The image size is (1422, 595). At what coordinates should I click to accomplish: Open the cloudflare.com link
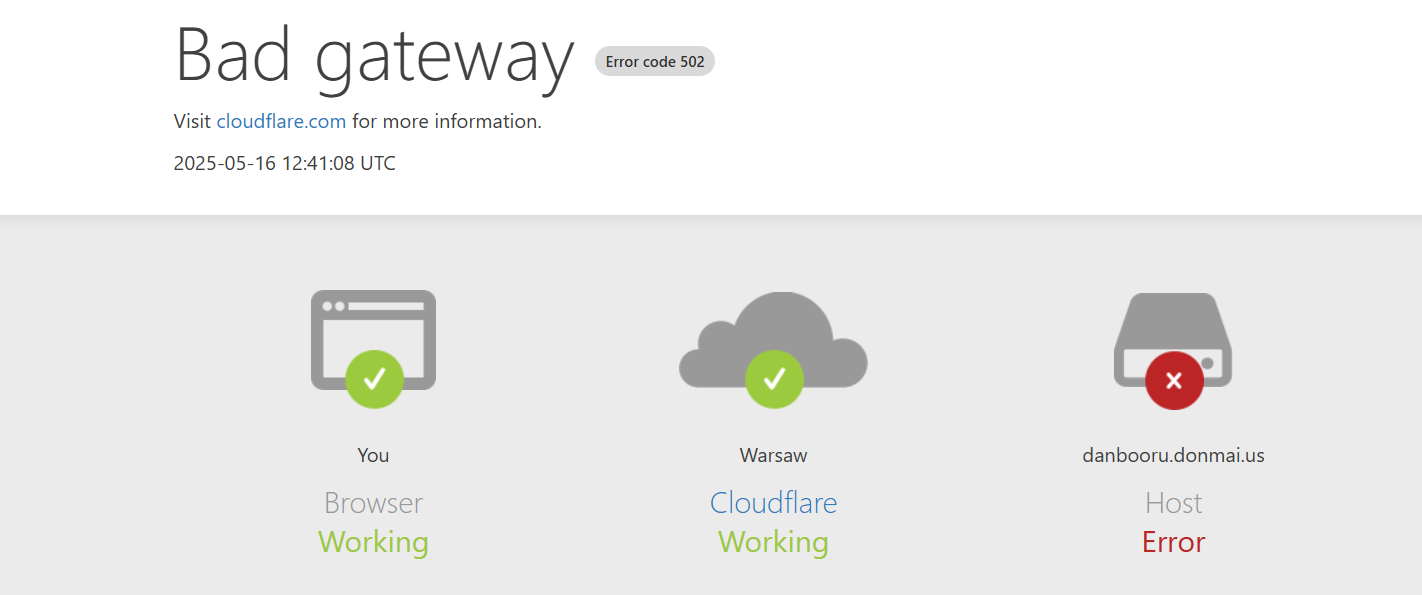[281, 121]
